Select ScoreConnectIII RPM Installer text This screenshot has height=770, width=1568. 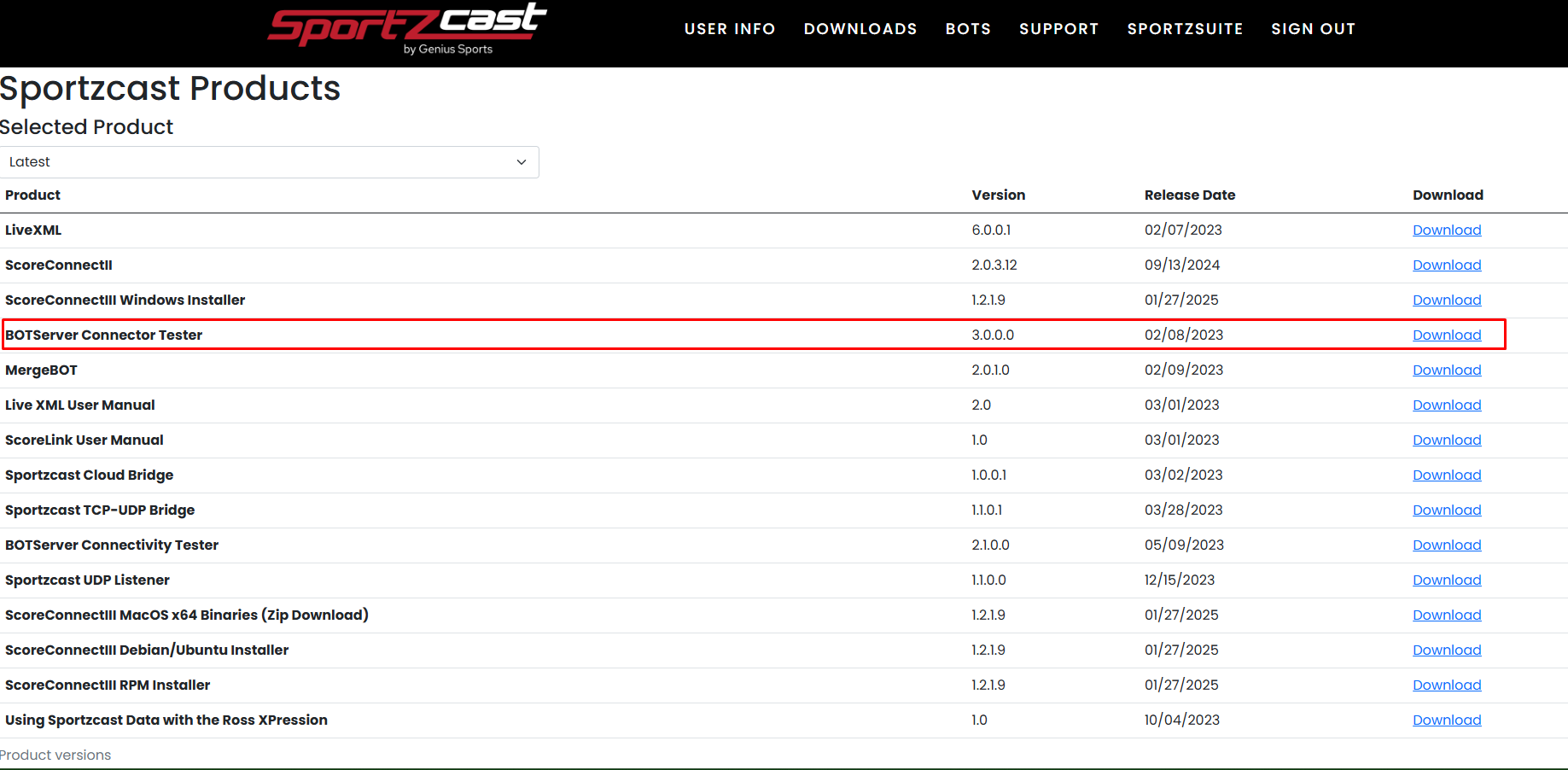108,685
